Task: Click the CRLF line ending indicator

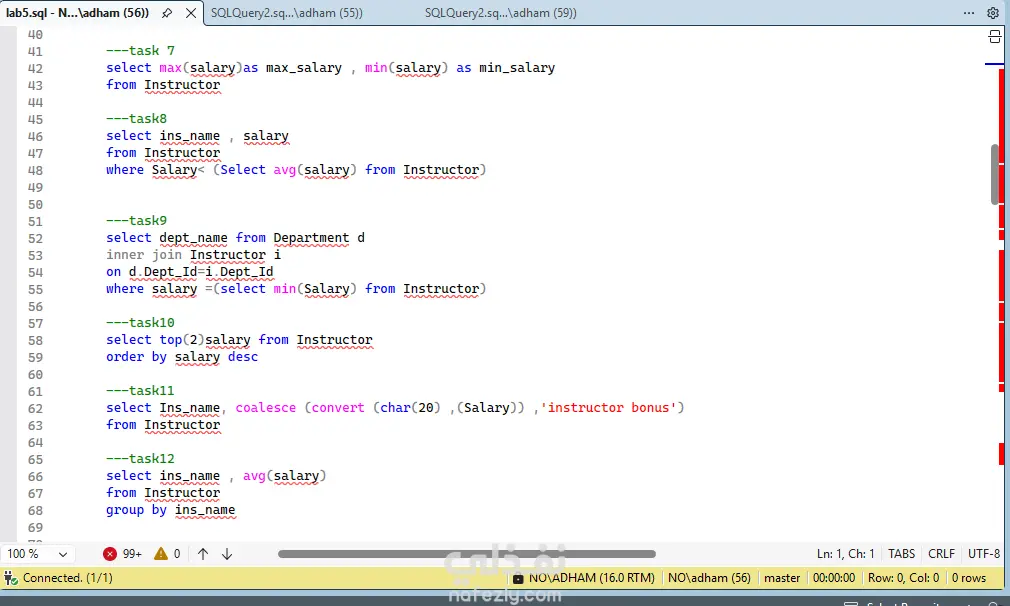Action: (941, 554)
